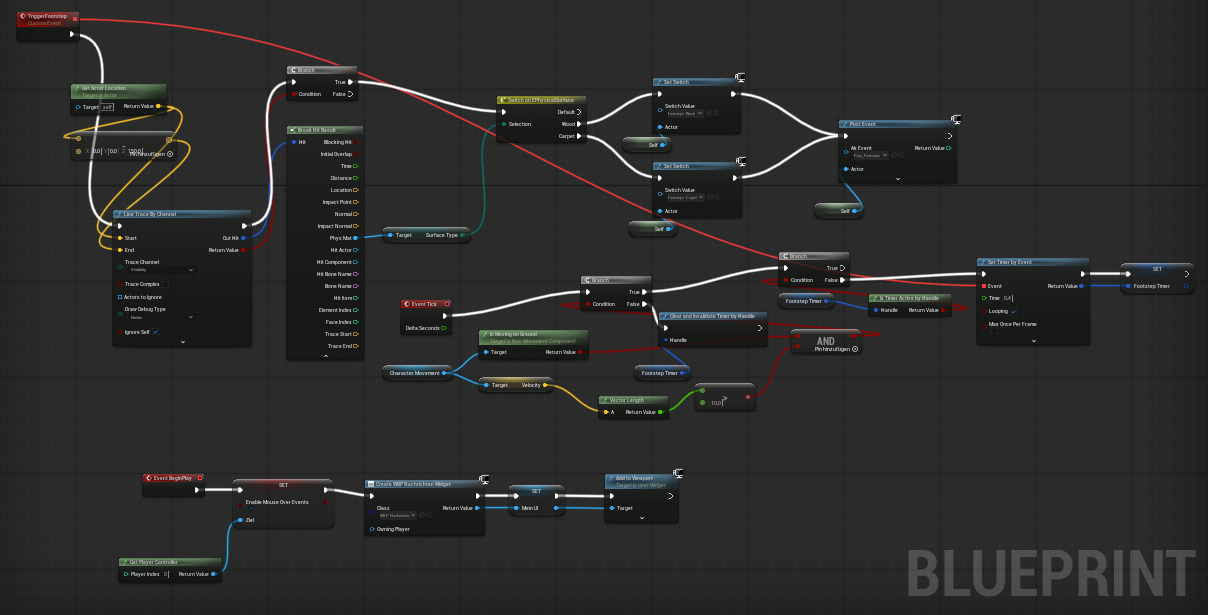1208x615 pixels.
Task: Select the Is Moving on Ground node header
Action: click(x=534, y=336)
